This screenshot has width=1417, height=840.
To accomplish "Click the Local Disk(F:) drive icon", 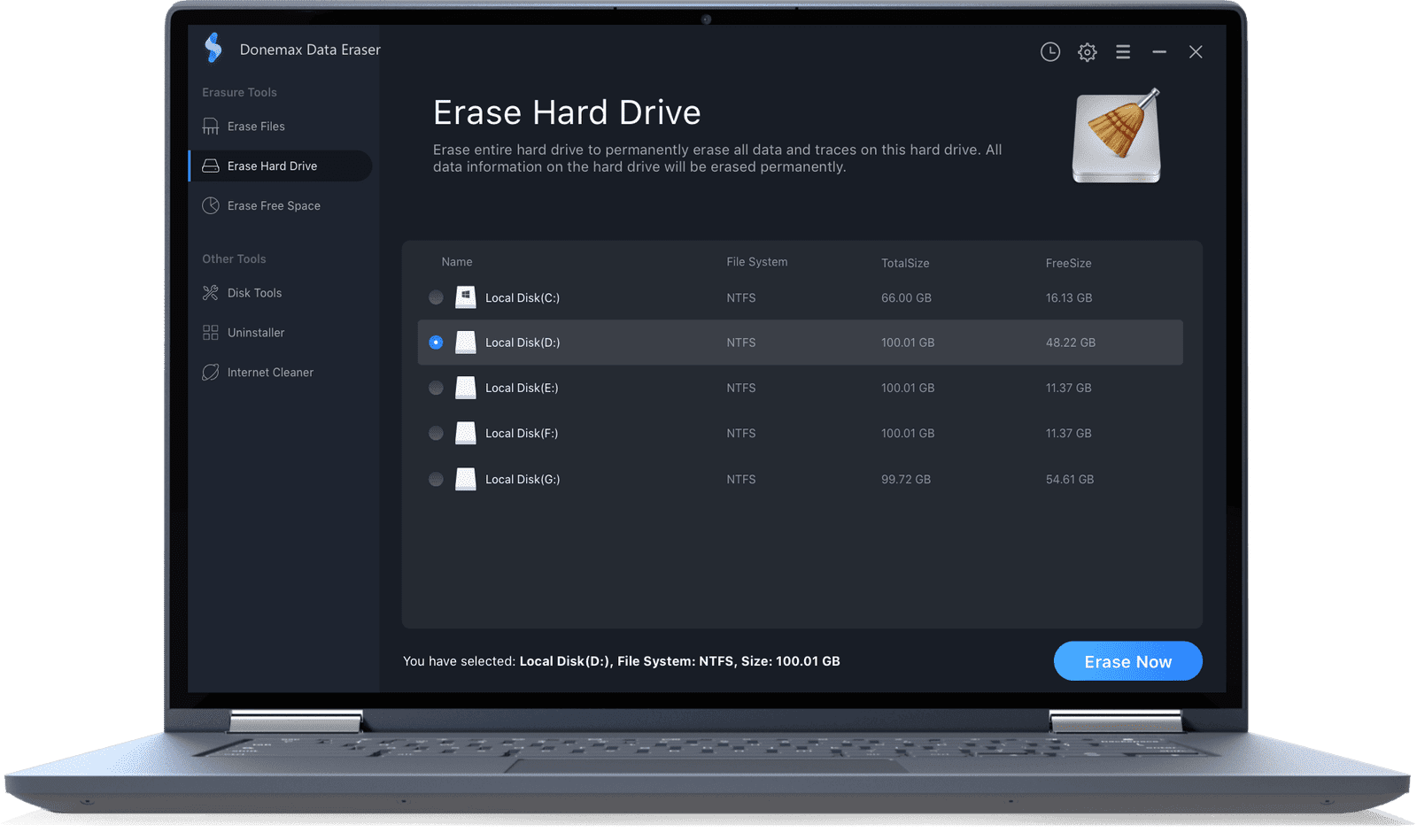I will pos(465,433).
